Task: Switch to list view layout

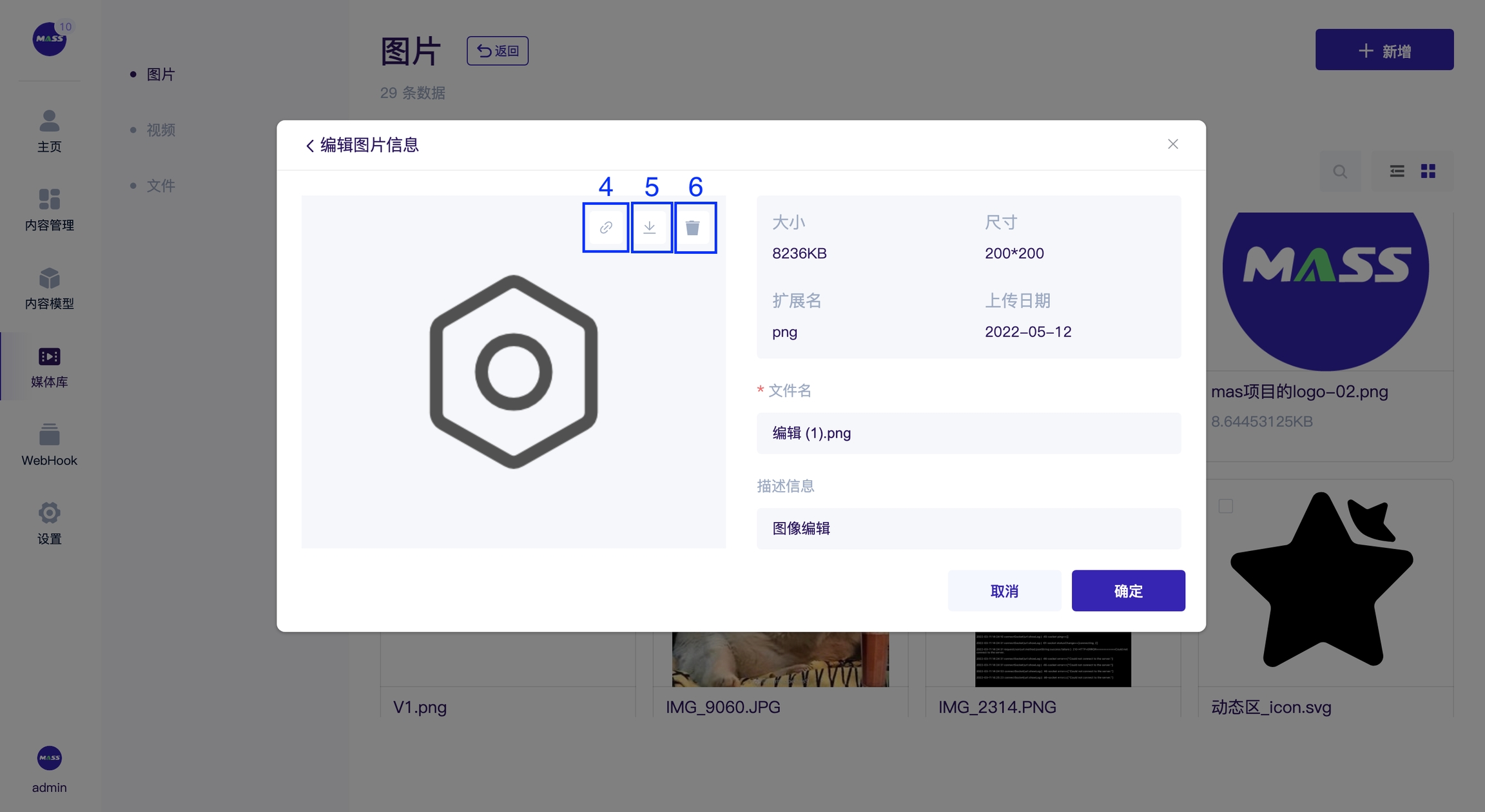Action: click(x=1397, y=171)
